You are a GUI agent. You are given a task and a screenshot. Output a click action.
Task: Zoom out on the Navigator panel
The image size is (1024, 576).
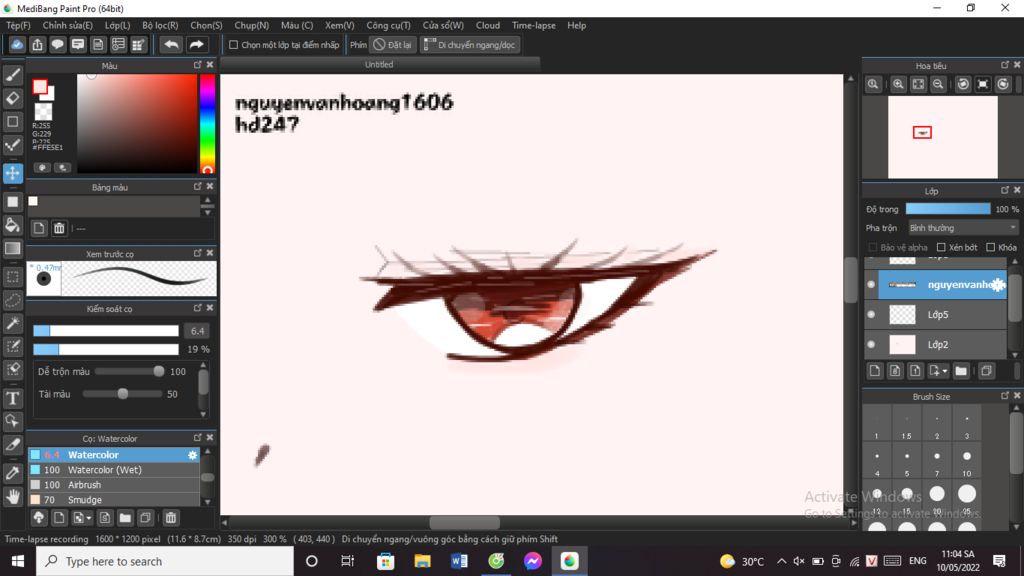click(938, 84)
